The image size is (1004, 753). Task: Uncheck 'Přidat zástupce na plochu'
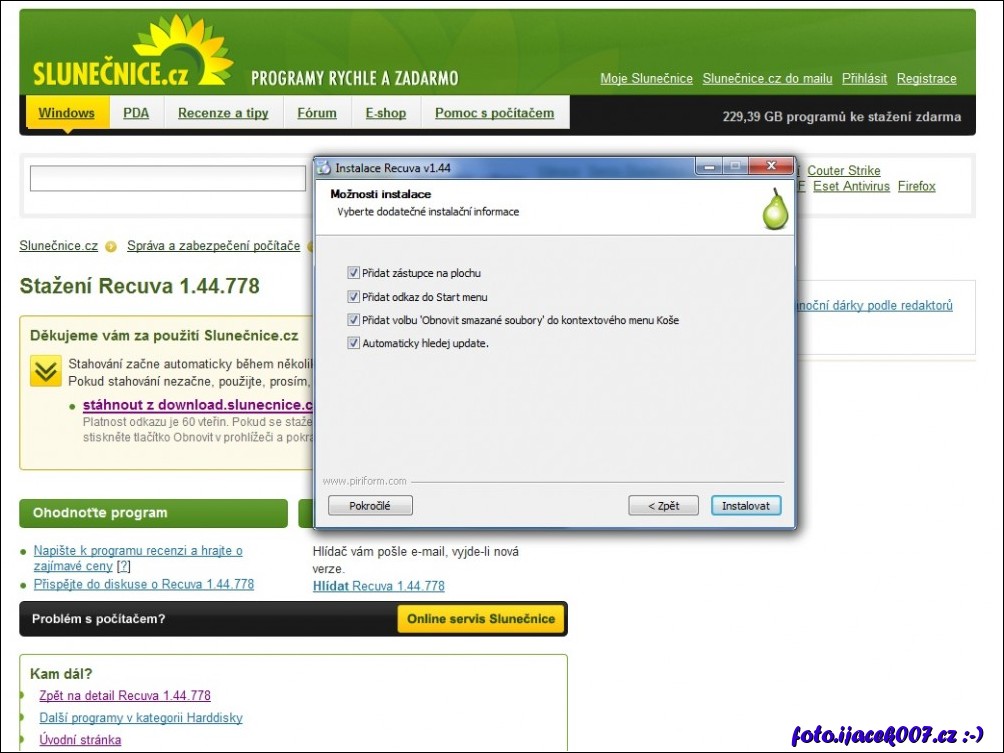click(353, 273)
